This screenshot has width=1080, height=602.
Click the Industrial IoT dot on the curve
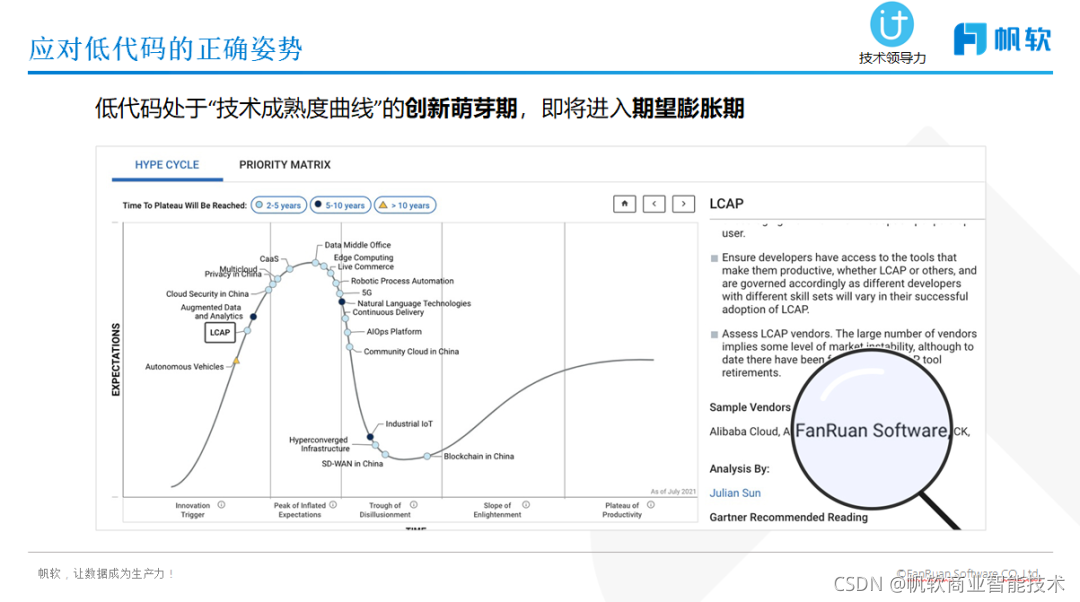tap(370, 437)
